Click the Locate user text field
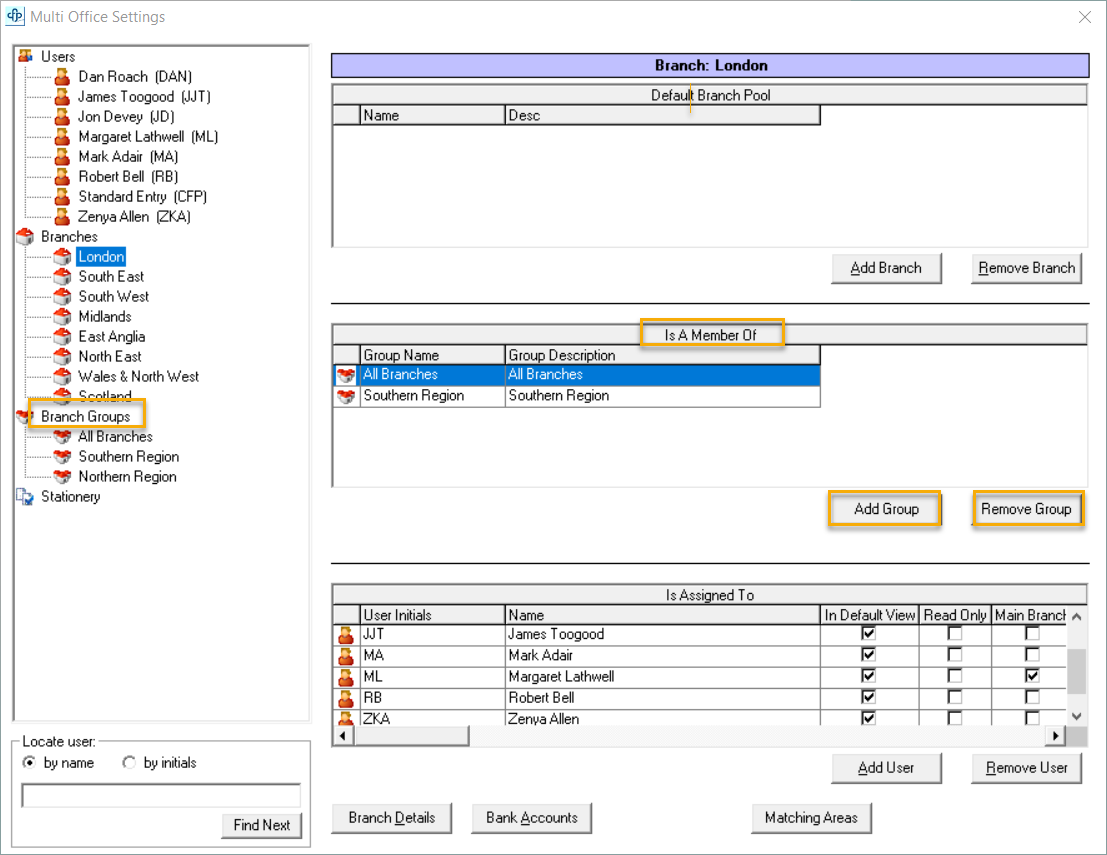 [x=161, y=795]
